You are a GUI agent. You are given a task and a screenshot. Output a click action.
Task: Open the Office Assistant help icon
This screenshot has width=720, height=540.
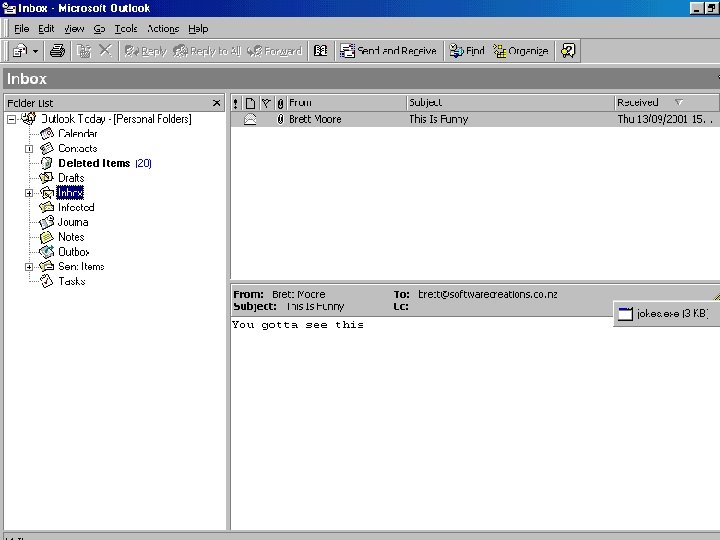tap(568, 51)
